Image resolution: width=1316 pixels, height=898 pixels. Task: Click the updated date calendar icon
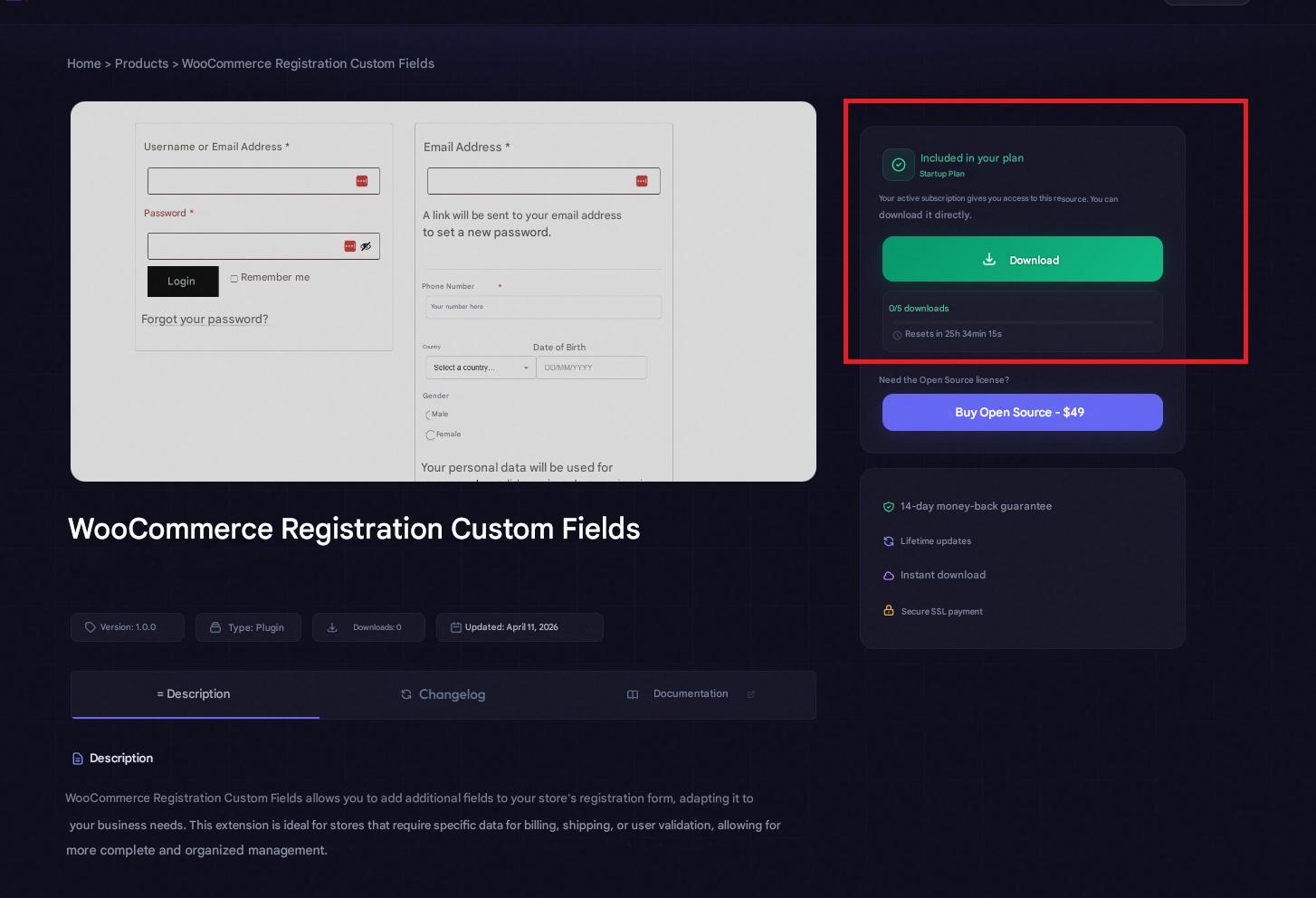(456, 627)
